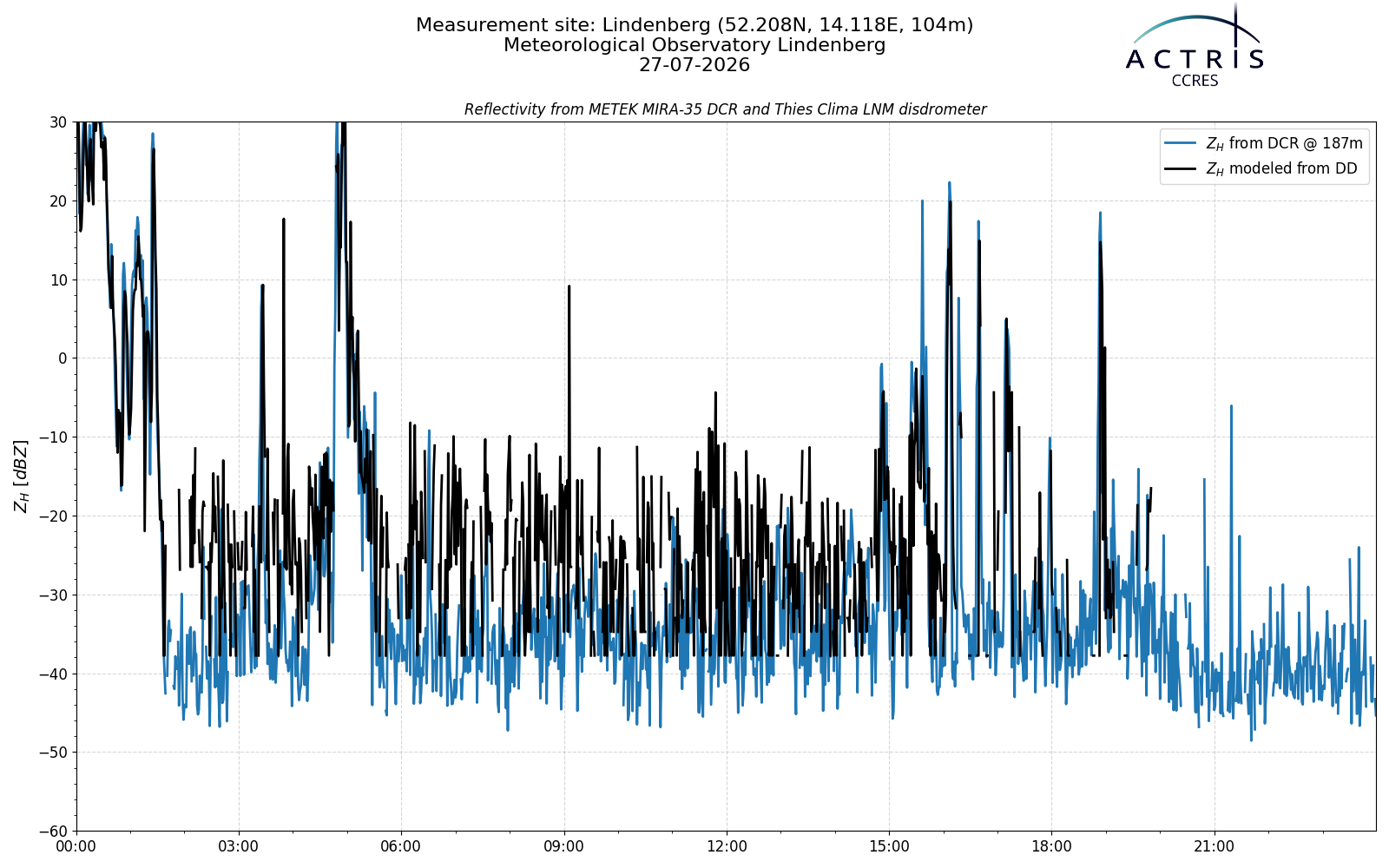Screen dimensions: 1389x868
Task: Click the x-axis time label 21:00
Action: [1214, 847]
